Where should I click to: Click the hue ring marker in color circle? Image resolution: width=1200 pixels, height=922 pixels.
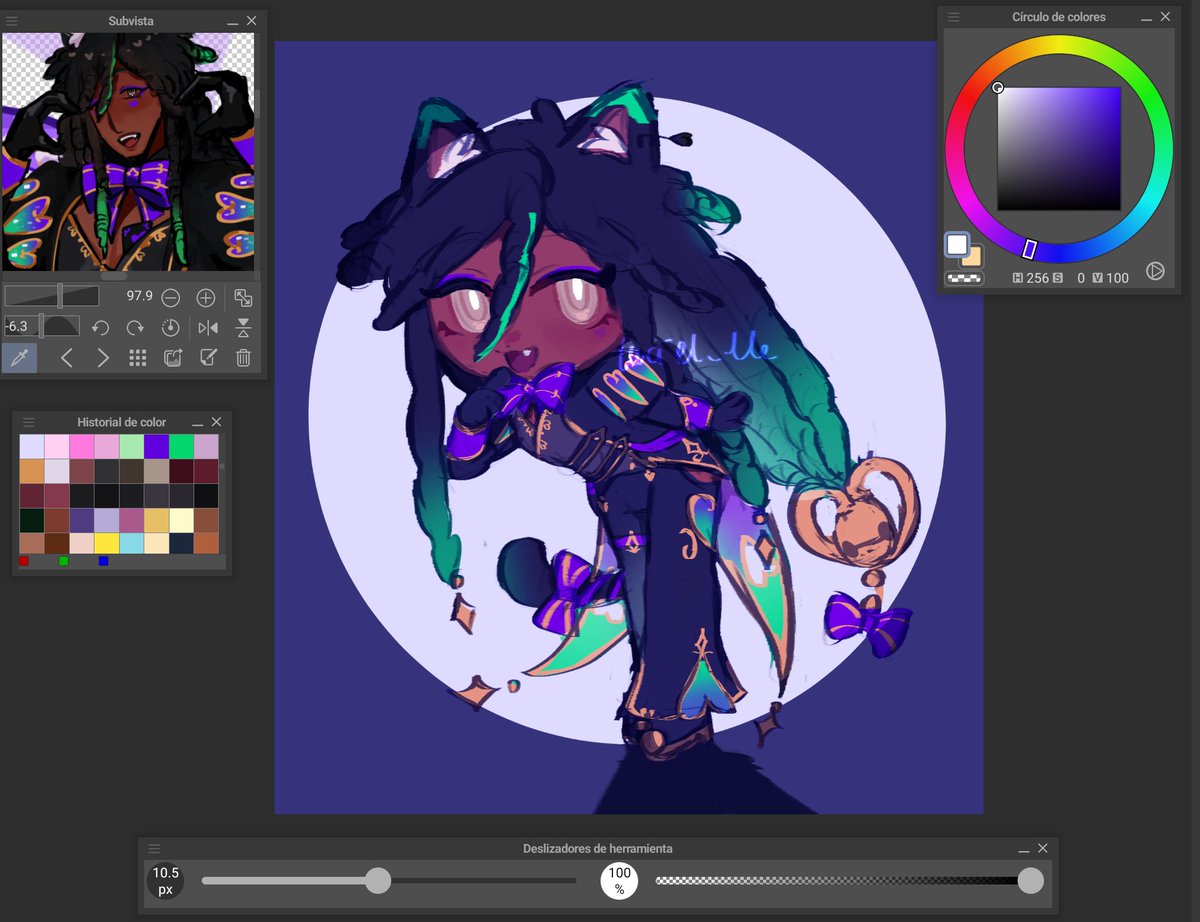click(1029, 249)
